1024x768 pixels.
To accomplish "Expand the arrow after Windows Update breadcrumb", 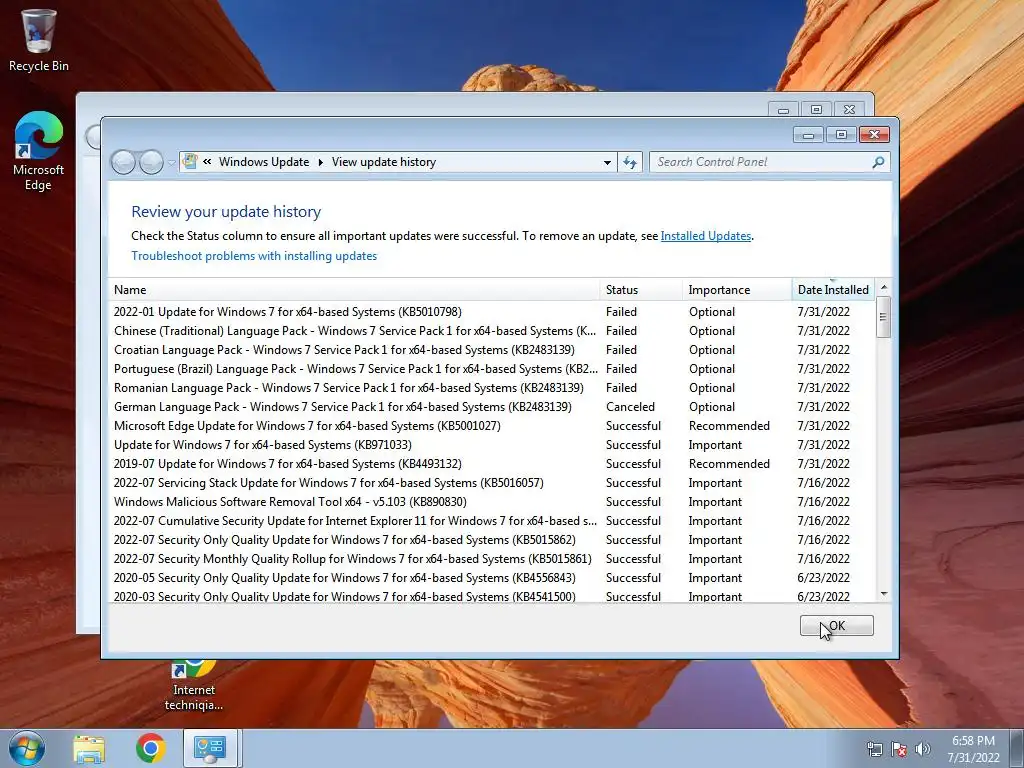I will pyautogui.click(x=321, y=162).
